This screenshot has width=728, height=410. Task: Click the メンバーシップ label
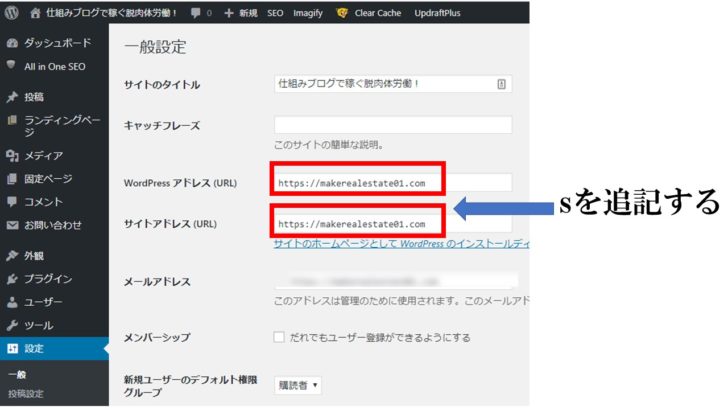coord(157,338)
